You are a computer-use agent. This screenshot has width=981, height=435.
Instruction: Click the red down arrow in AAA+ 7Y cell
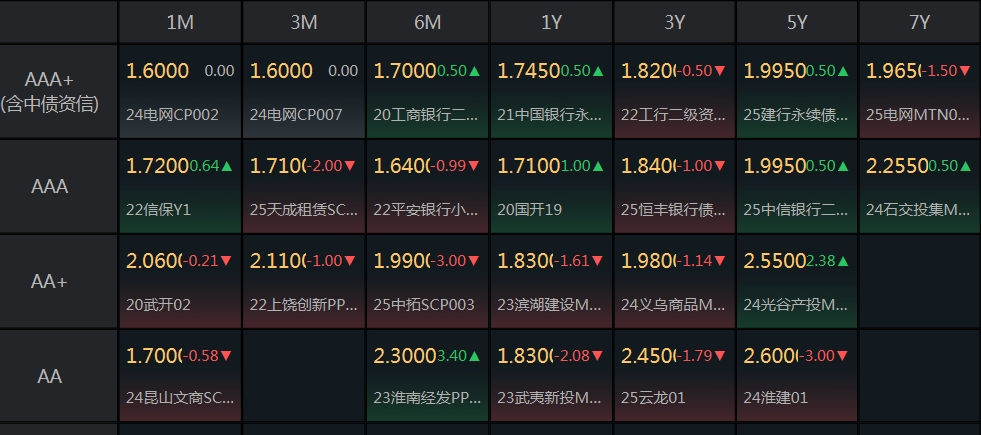(x=966, y=71)
